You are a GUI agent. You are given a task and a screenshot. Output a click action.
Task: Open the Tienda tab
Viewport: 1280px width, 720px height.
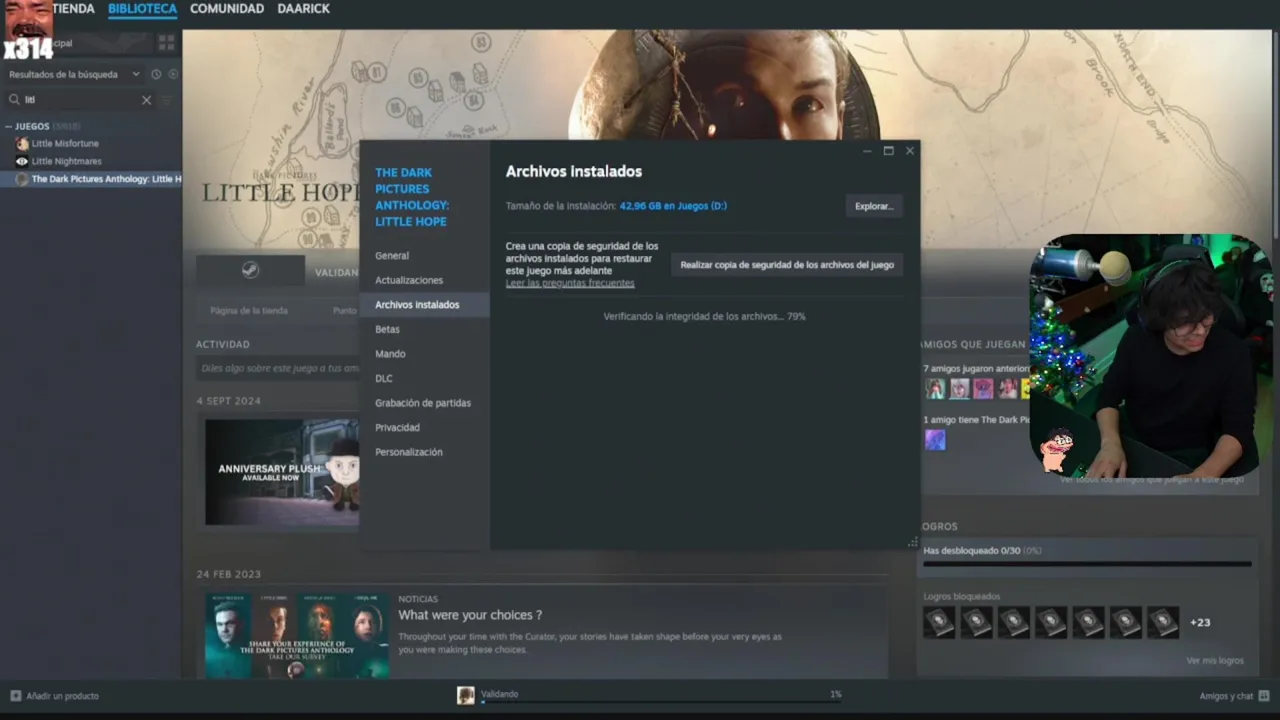click(73, 9)
